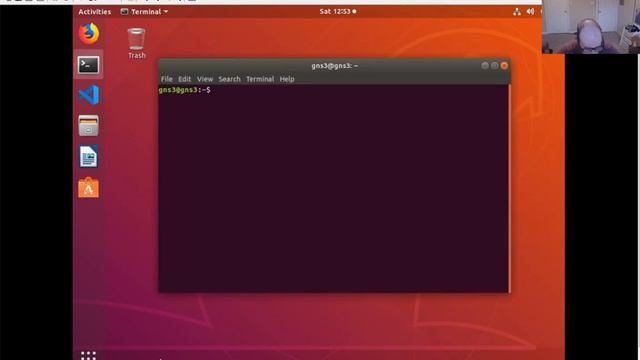Open the Activities overview
This screenshot has width=640, height=360.
click(x=95, y=12)
